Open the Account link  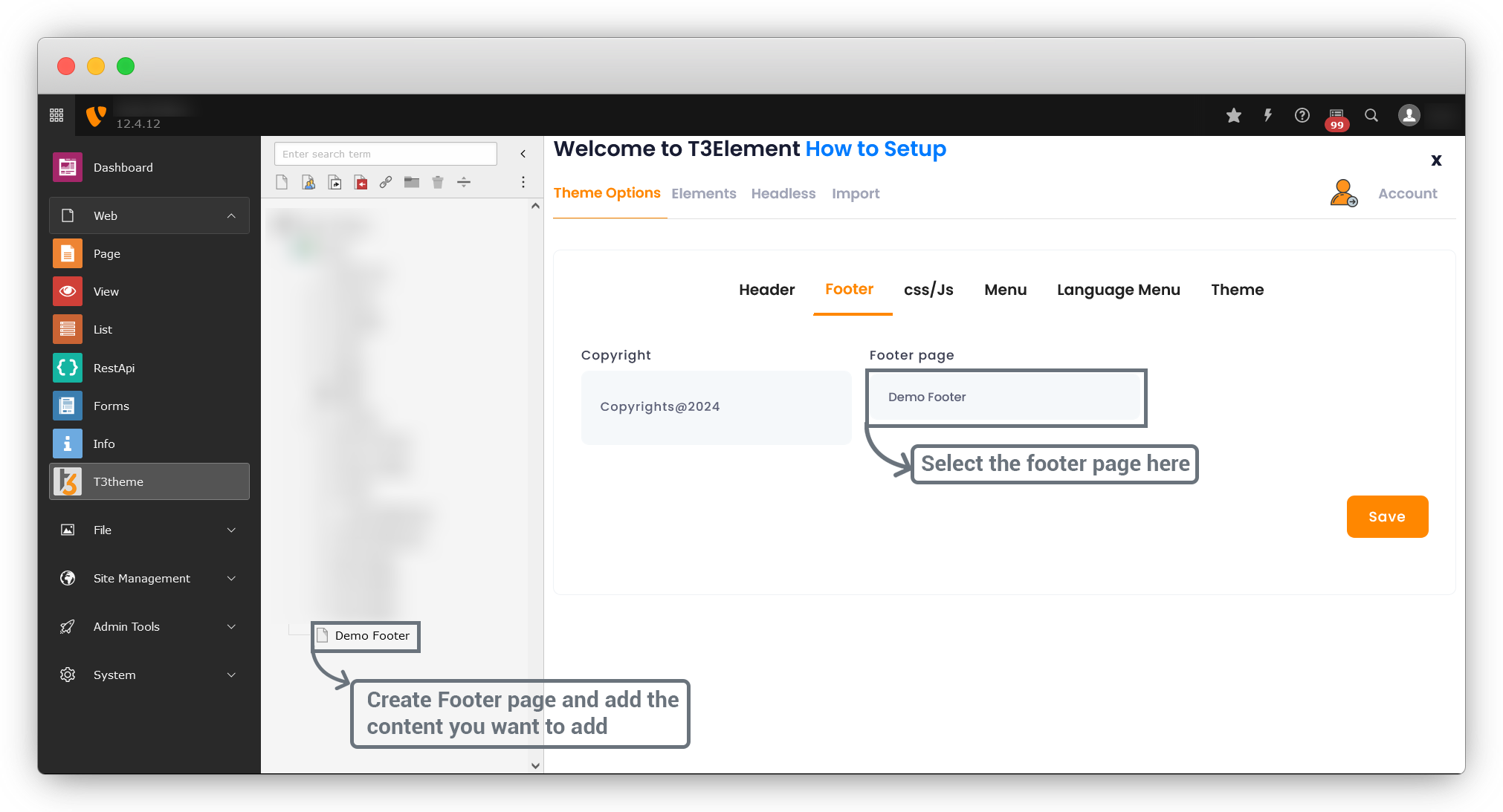point(1408,194)
